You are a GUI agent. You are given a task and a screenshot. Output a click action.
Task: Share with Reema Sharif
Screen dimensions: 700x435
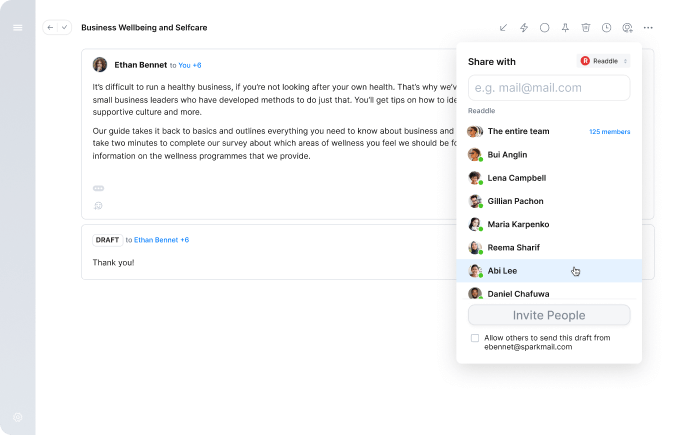coord(549,247)
